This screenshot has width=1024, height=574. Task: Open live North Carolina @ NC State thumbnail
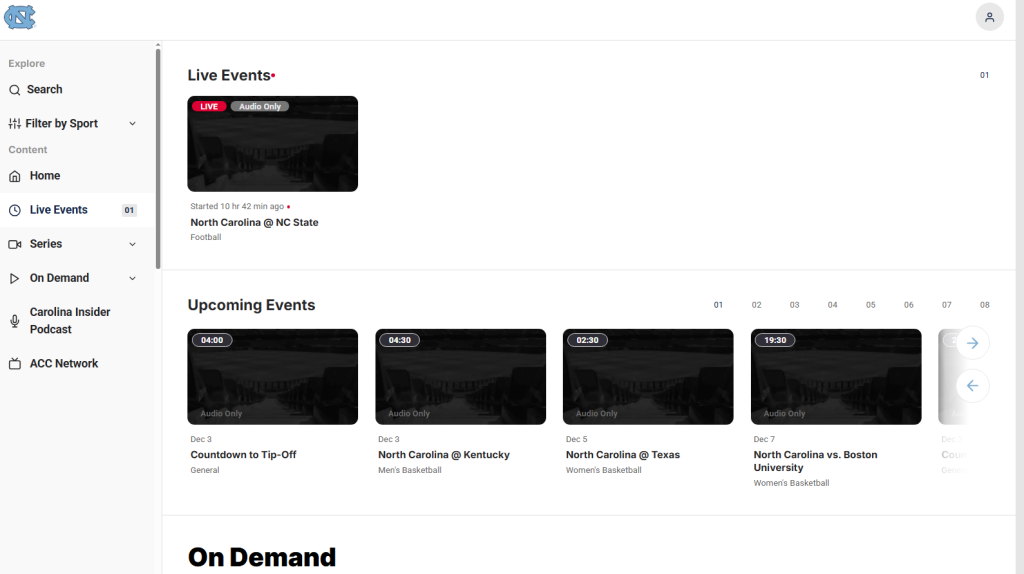(272, 144)
